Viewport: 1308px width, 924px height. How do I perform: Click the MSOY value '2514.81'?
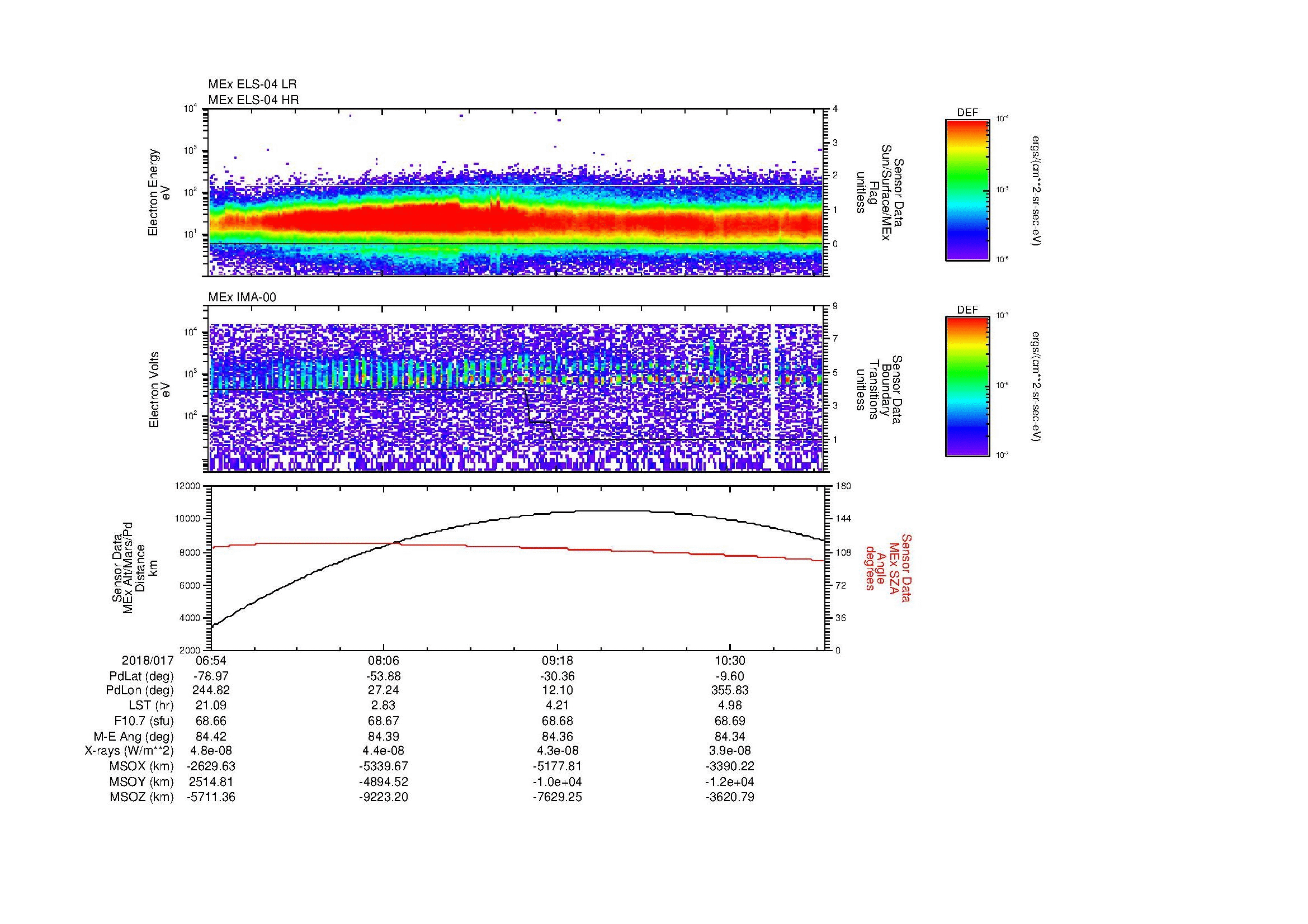[x=211, y=782]
